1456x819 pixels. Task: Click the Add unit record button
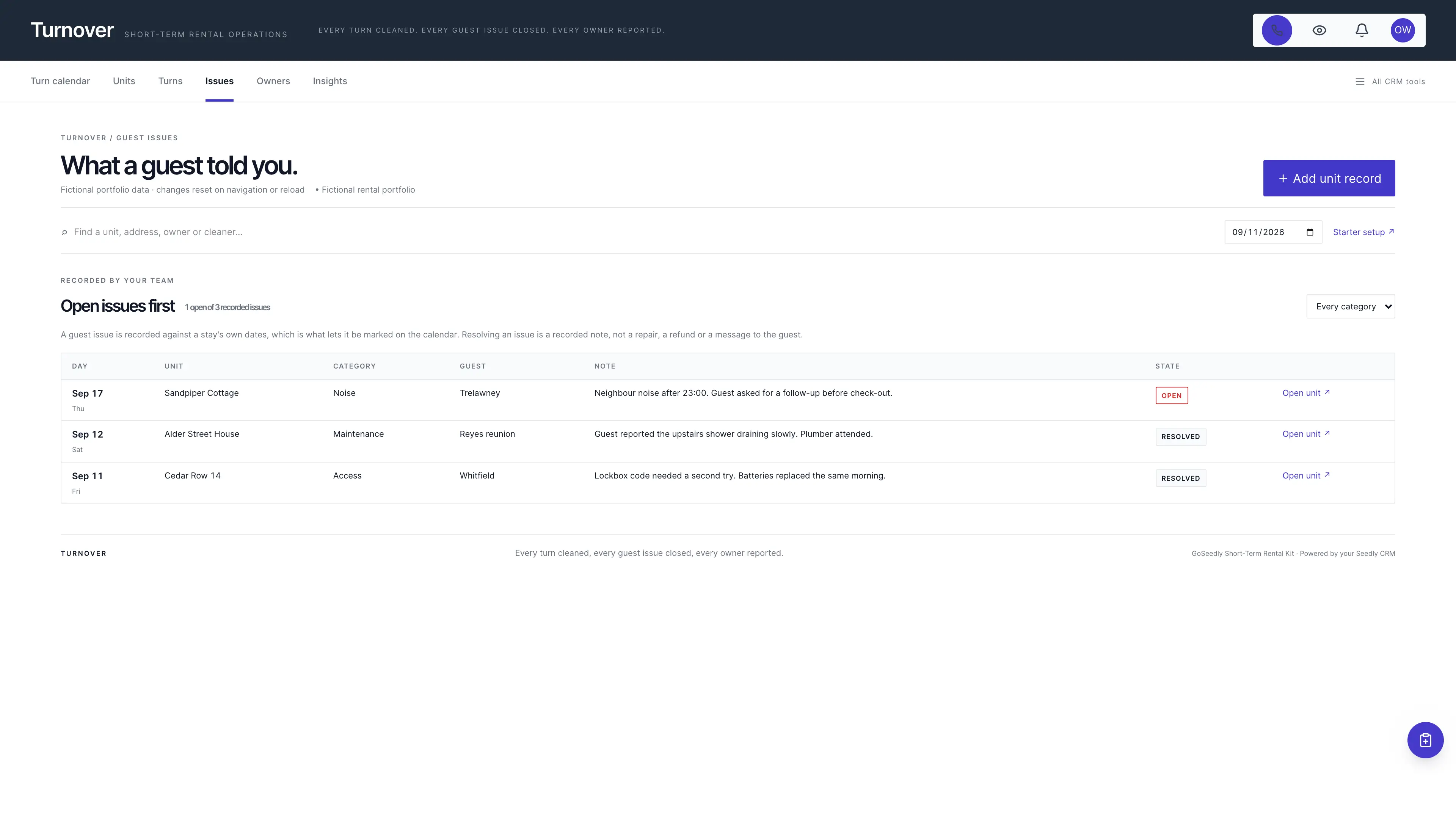click(x=1329, y=179)
